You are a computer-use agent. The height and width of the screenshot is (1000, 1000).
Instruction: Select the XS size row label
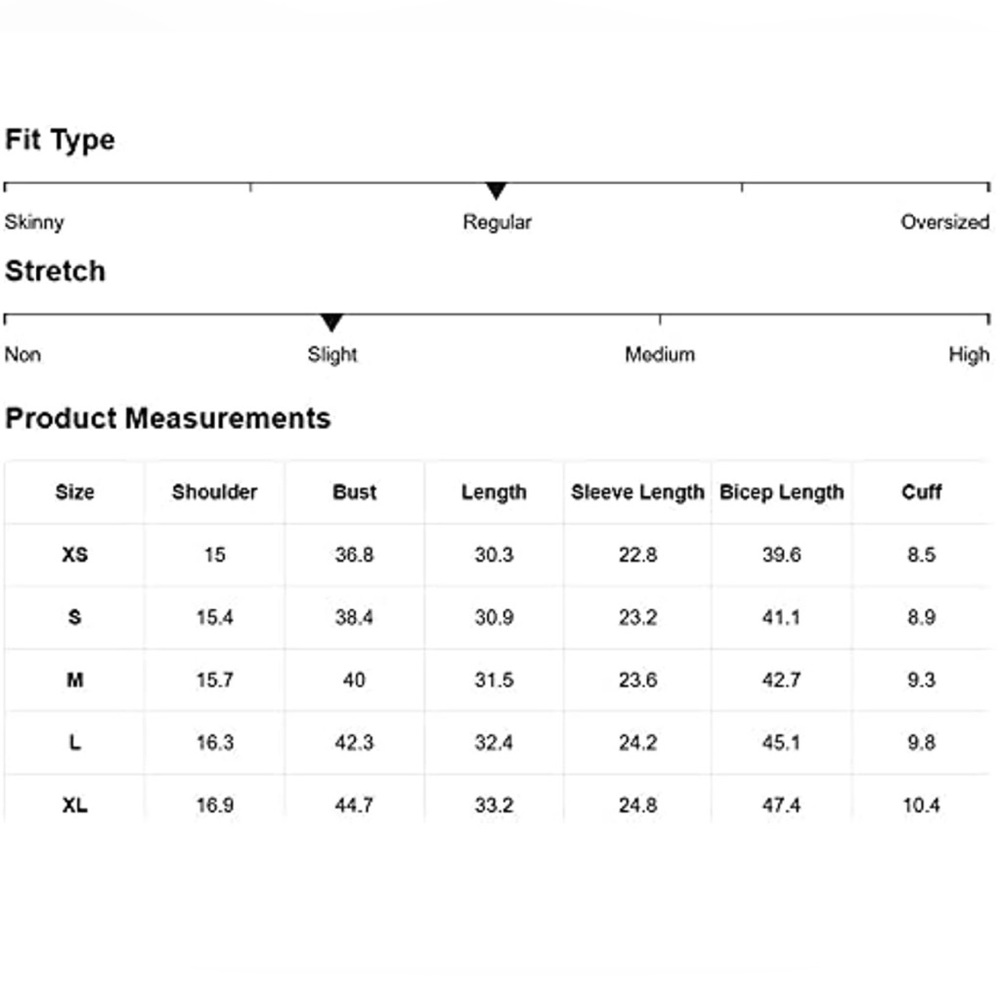coord(75,555)
